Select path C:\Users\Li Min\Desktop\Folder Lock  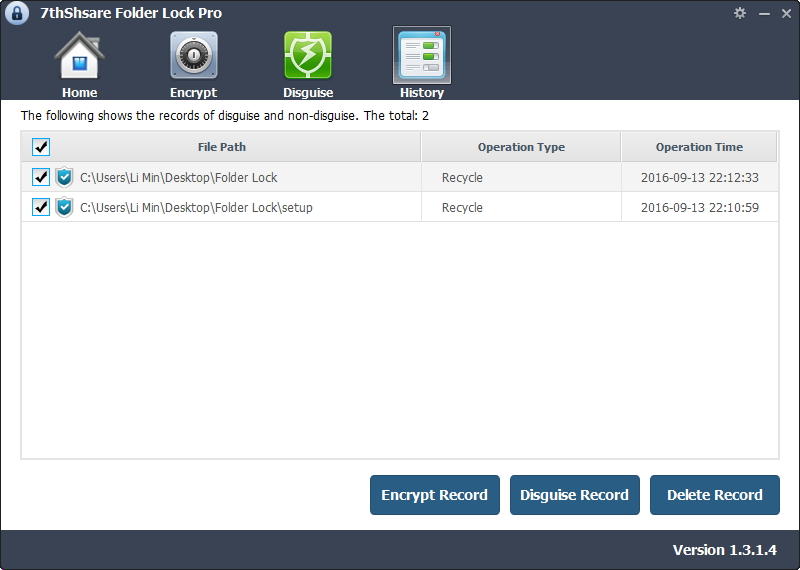click(x=179, y=178)
